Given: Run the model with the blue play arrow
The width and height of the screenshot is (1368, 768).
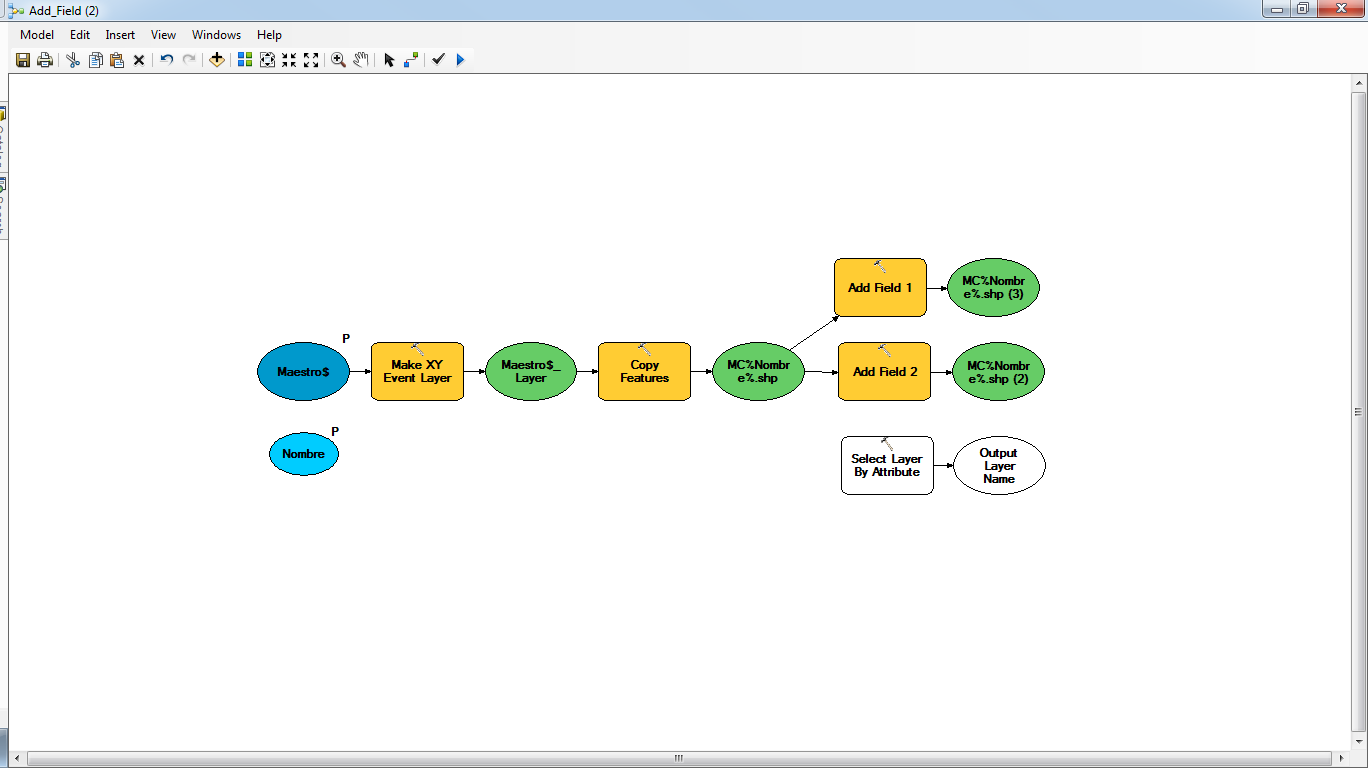Looking at the screenshot, I should 460,60.
